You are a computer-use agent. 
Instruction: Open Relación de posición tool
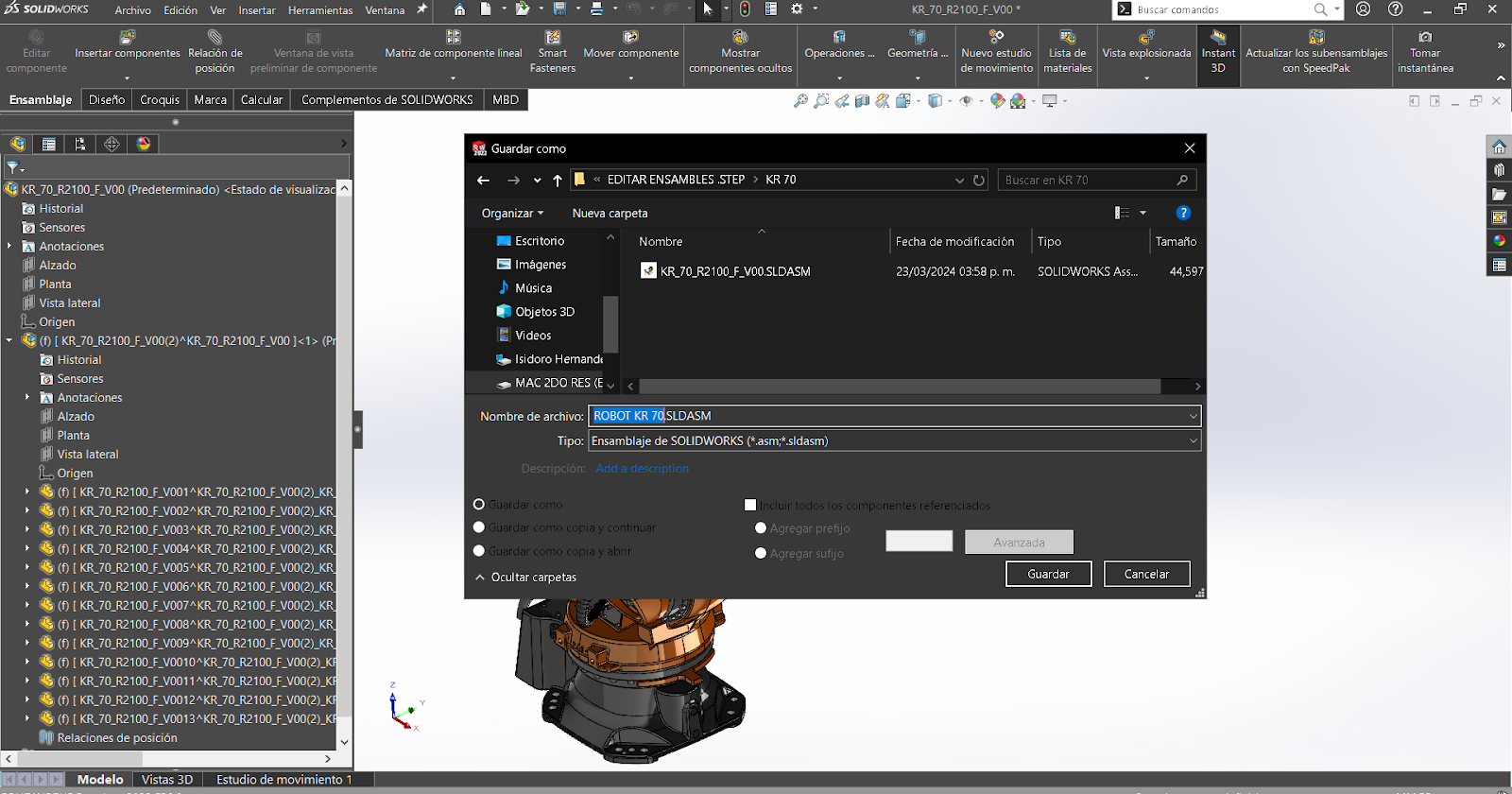pos(215,53)
